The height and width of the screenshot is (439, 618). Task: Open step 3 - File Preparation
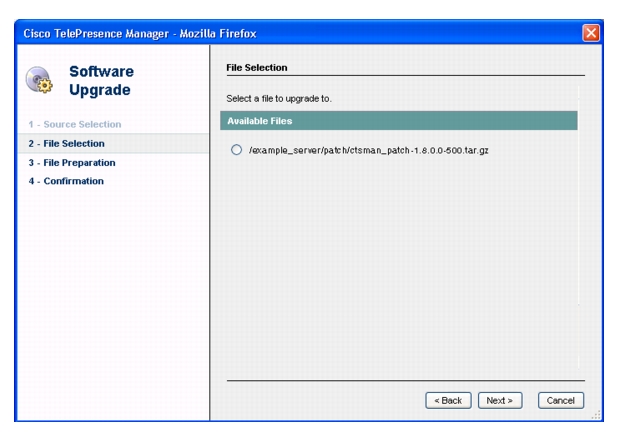(72, 162)
